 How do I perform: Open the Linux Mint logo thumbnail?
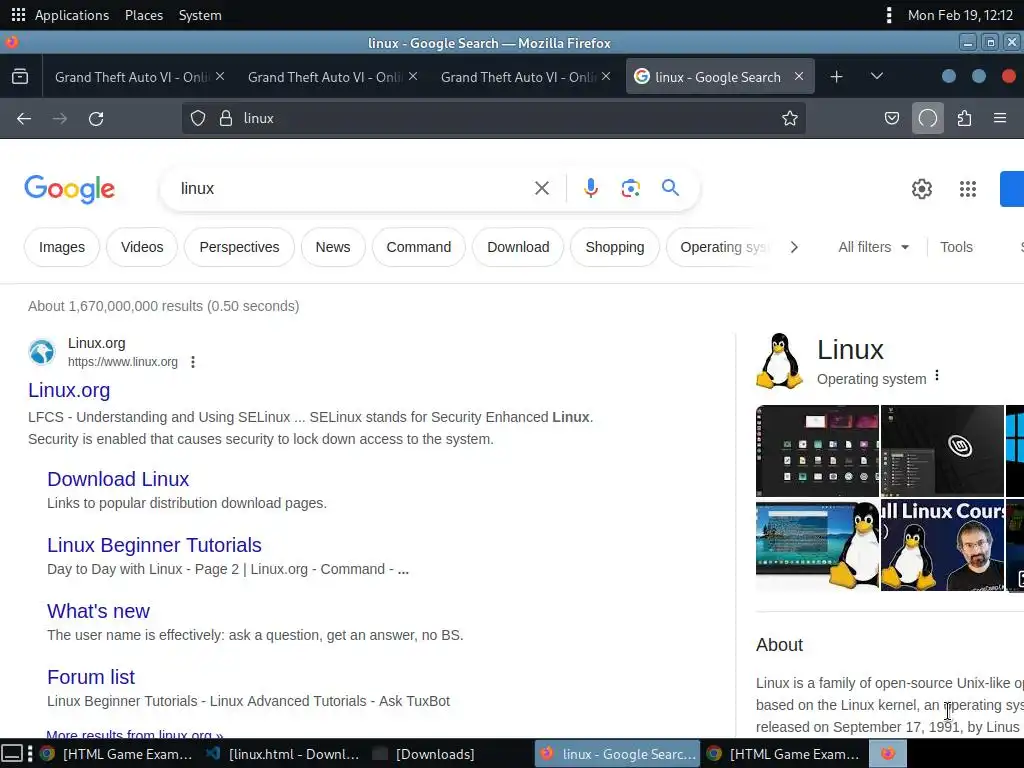point(942,451)
